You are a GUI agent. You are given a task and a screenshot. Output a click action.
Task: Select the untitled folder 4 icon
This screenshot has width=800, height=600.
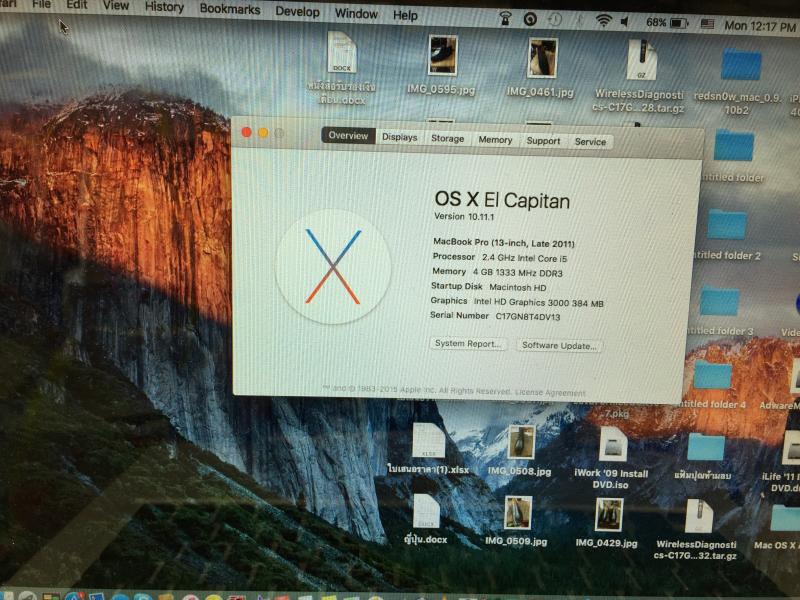pos(713,375)
